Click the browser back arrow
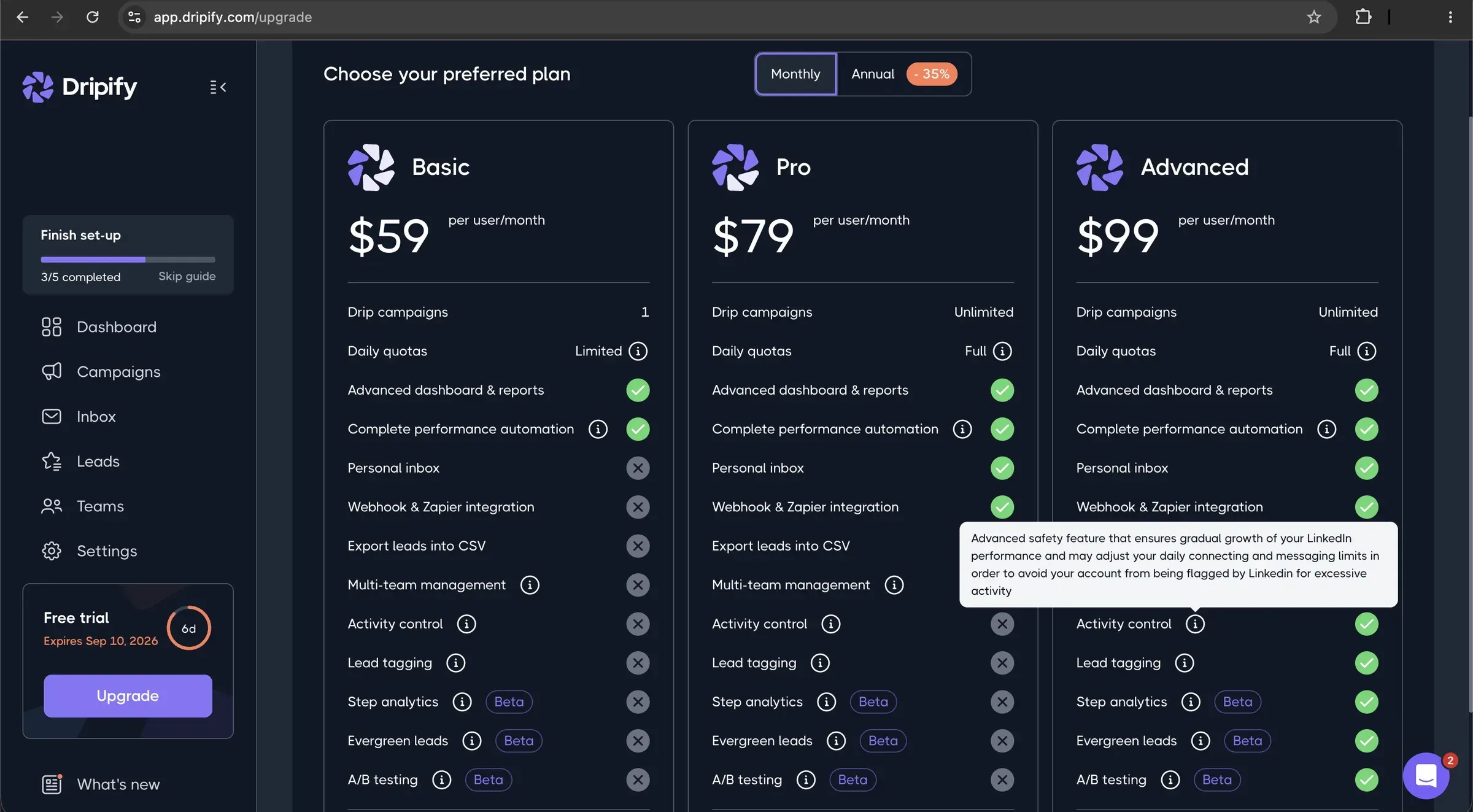The width and height of the screenshot is (1473, 812). tap(23, 17)
